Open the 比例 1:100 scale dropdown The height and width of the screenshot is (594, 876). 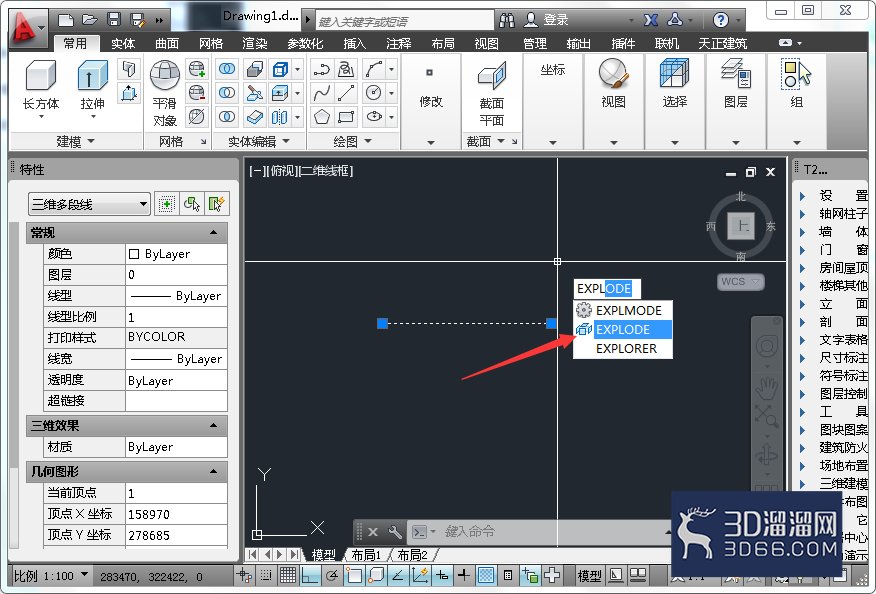[51, 575]
